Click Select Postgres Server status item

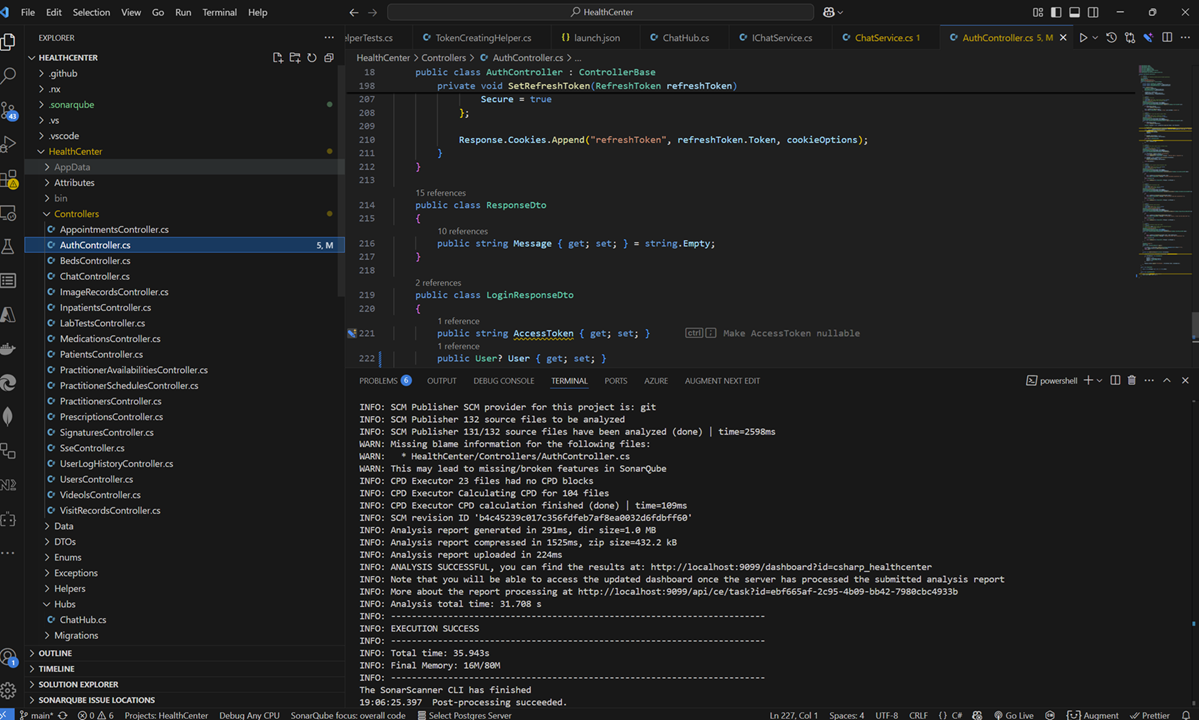coord(464,715)
